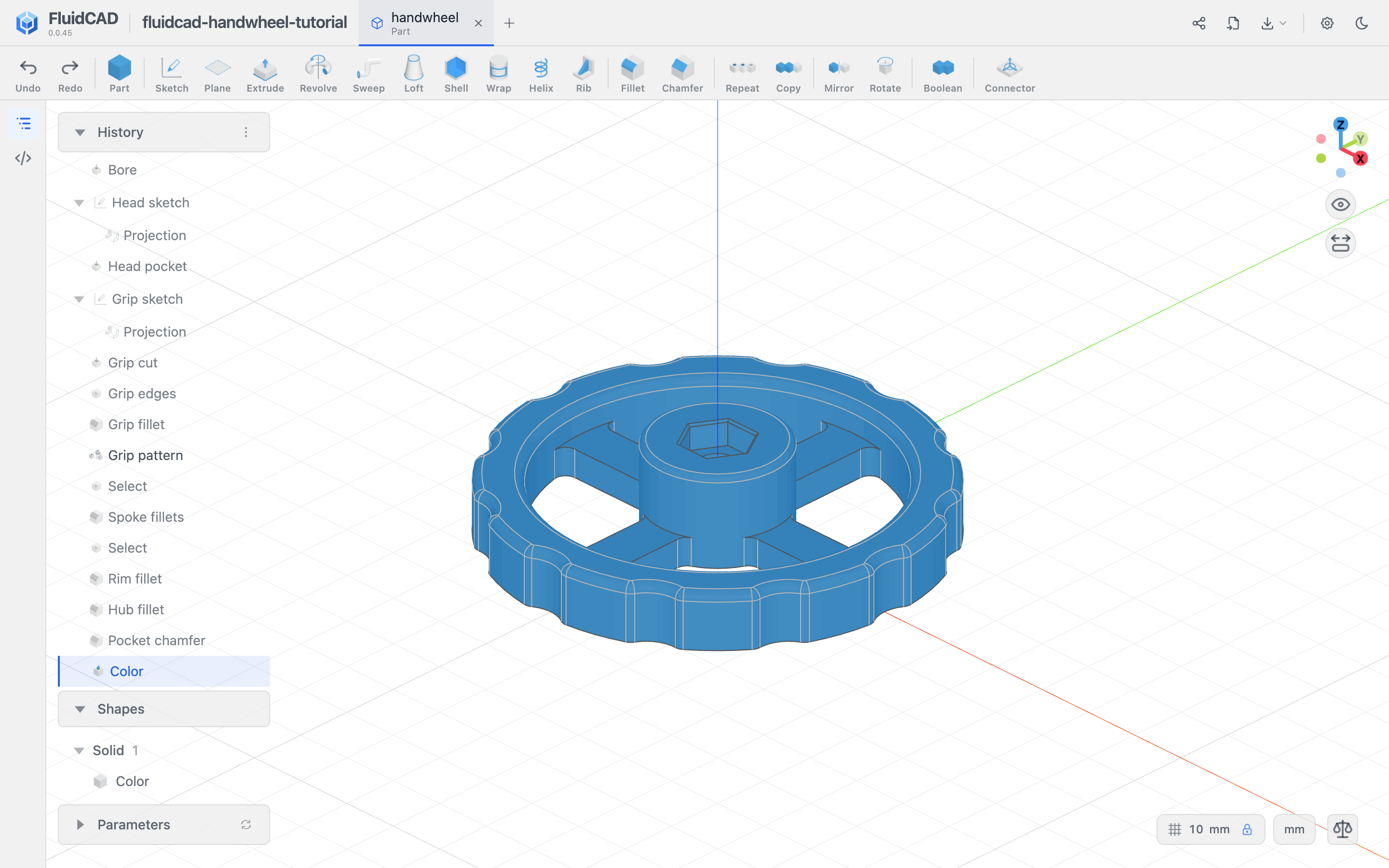Add a new tab with plus
The width and height of the screenshot is (1389, 868).
pos(508,23)
